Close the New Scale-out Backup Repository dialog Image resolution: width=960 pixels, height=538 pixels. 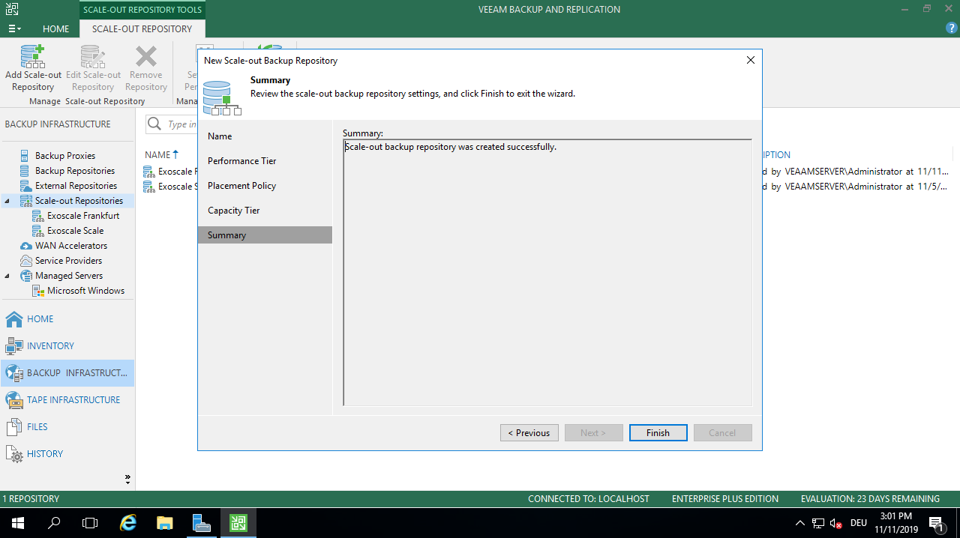(x=750, y=60)
